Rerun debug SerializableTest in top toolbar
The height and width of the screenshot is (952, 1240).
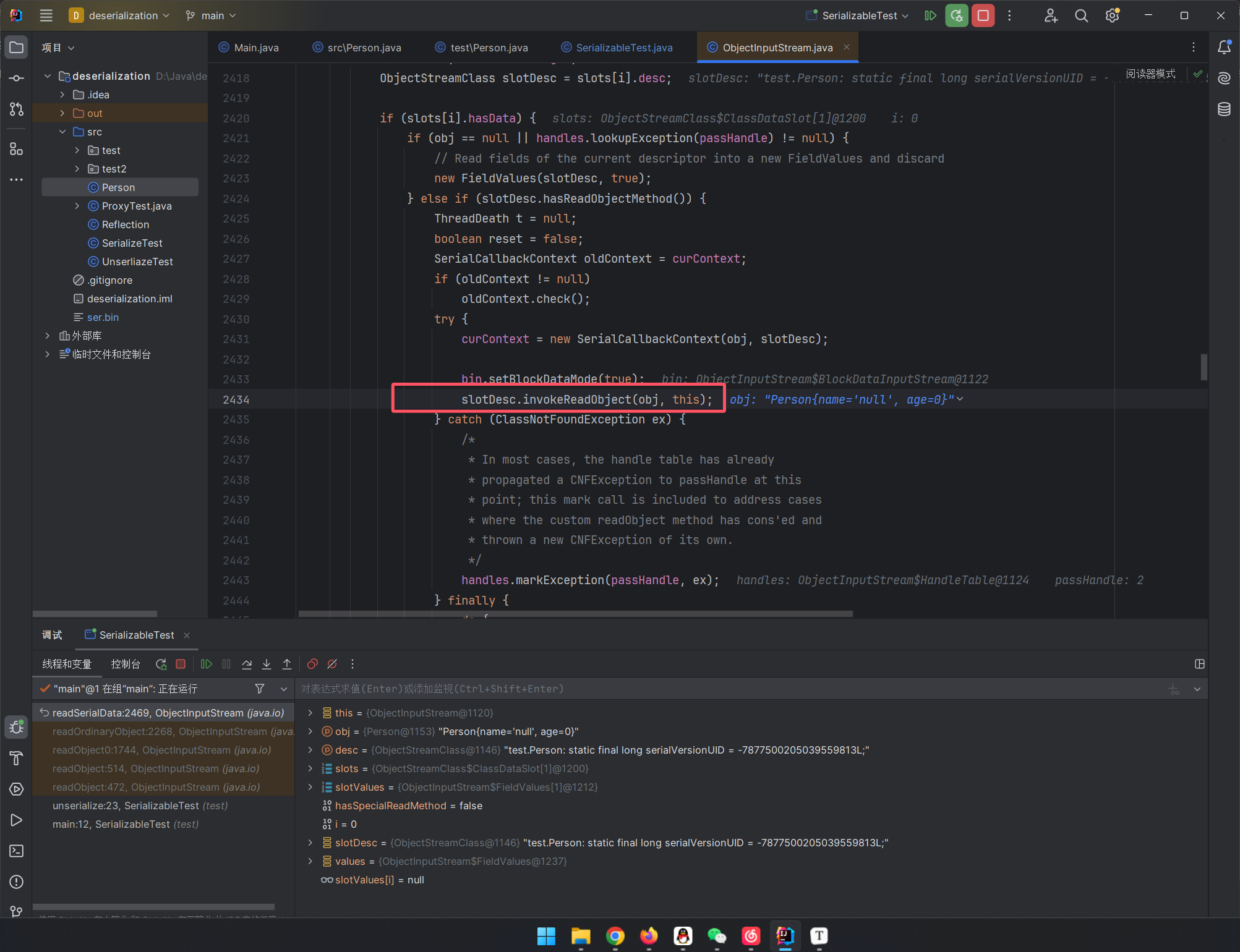pos(957,15)
